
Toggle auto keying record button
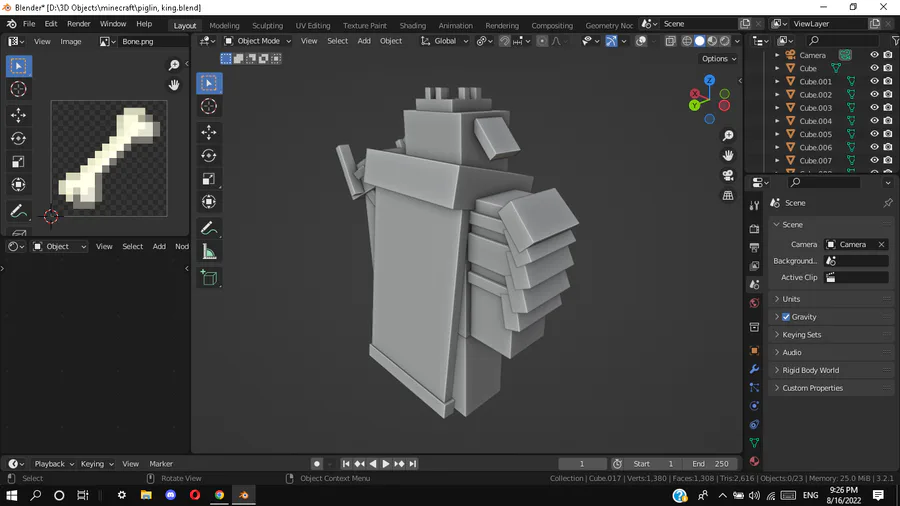coord(316,464)
